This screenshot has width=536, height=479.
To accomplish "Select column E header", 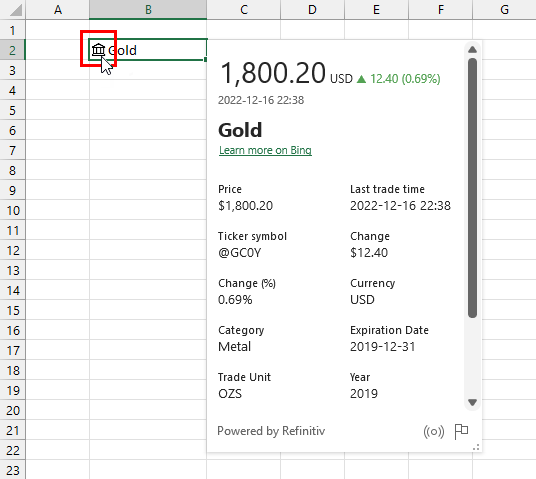I will [376, 10].
